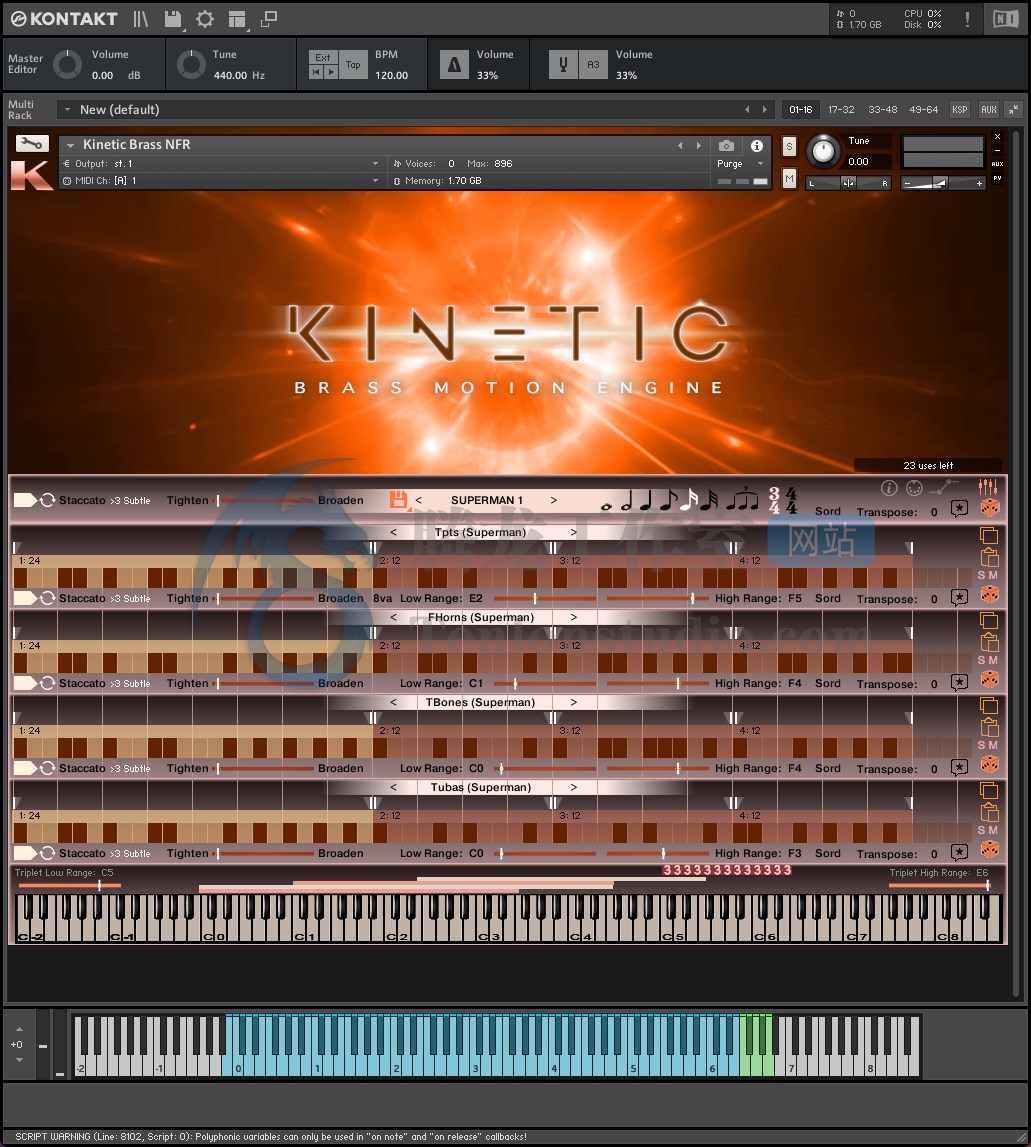Toggle Sord on the FHorns row
Viewport: 1031px width, 1147px height.
828,683
